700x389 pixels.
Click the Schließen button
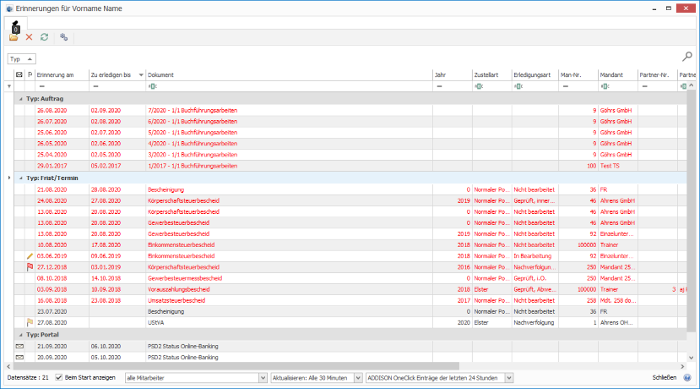click(664, 378)
